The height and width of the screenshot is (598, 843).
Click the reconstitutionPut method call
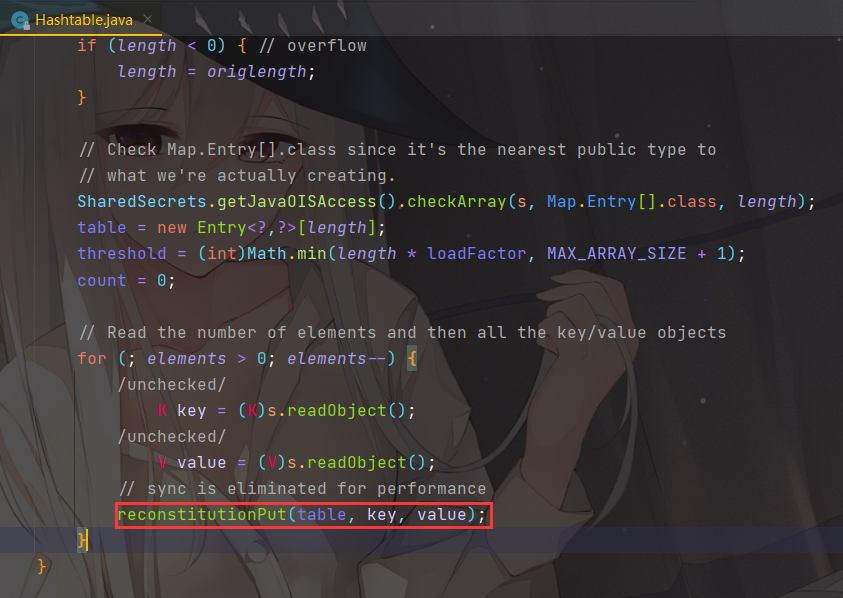tap(202, 515)
